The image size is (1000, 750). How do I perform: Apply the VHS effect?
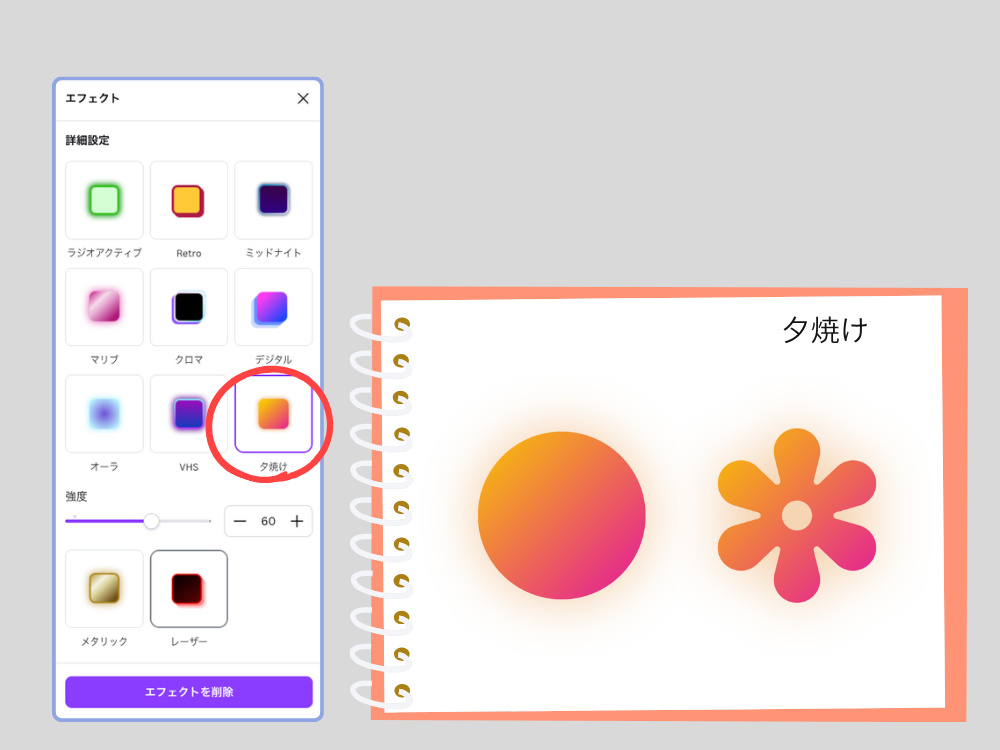189,414
